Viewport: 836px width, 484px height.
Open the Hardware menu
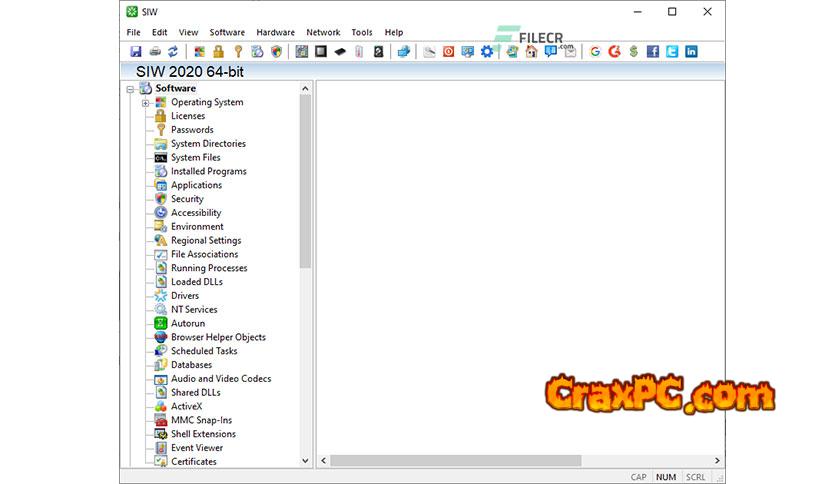275,32
